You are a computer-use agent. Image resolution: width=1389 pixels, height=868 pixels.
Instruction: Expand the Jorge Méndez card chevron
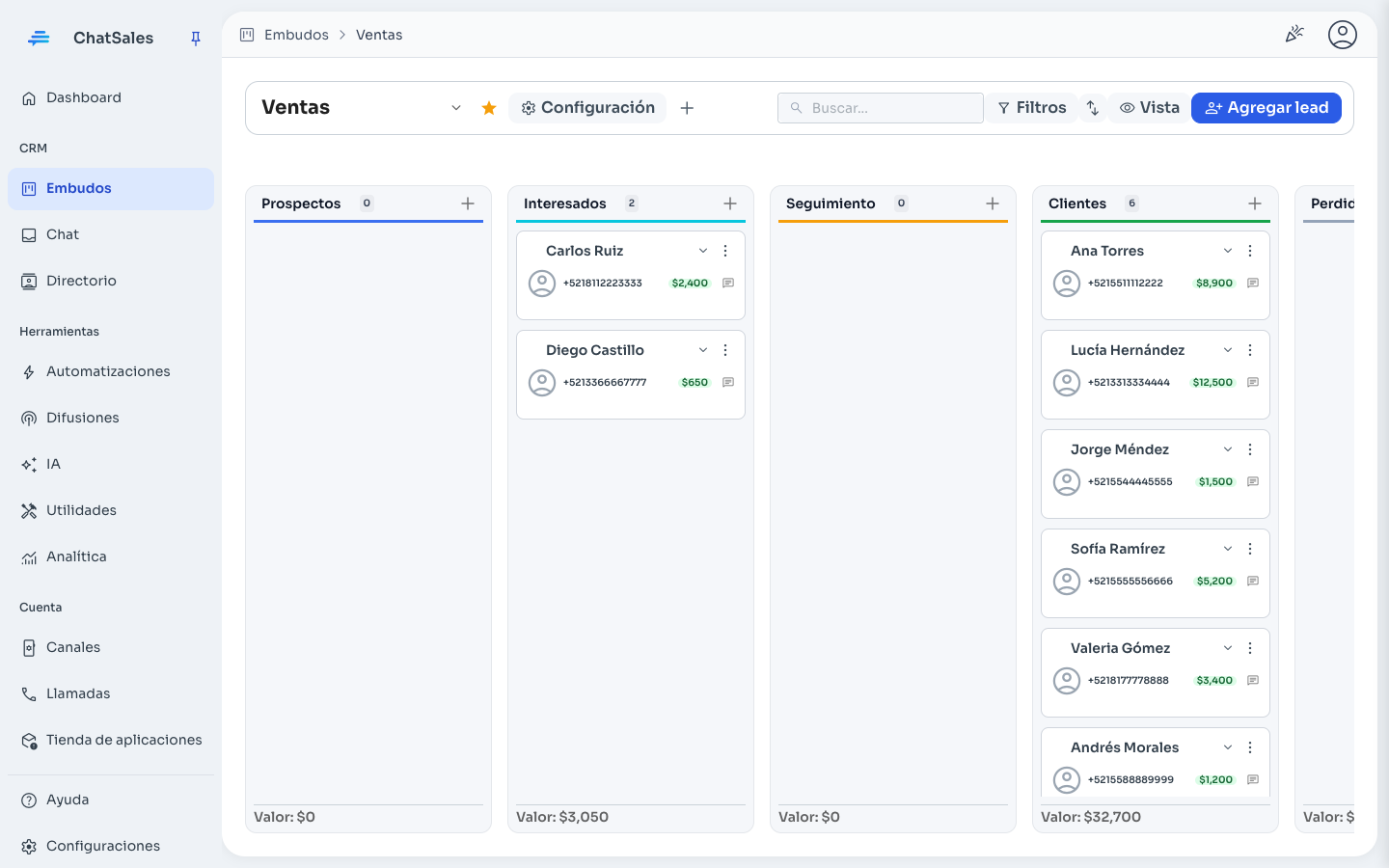[1228, 449]
